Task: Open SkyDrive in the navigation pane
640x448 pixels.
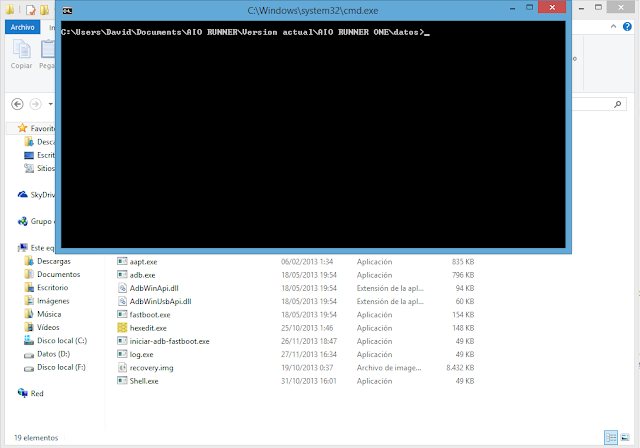Action: (x=36, y=195)
